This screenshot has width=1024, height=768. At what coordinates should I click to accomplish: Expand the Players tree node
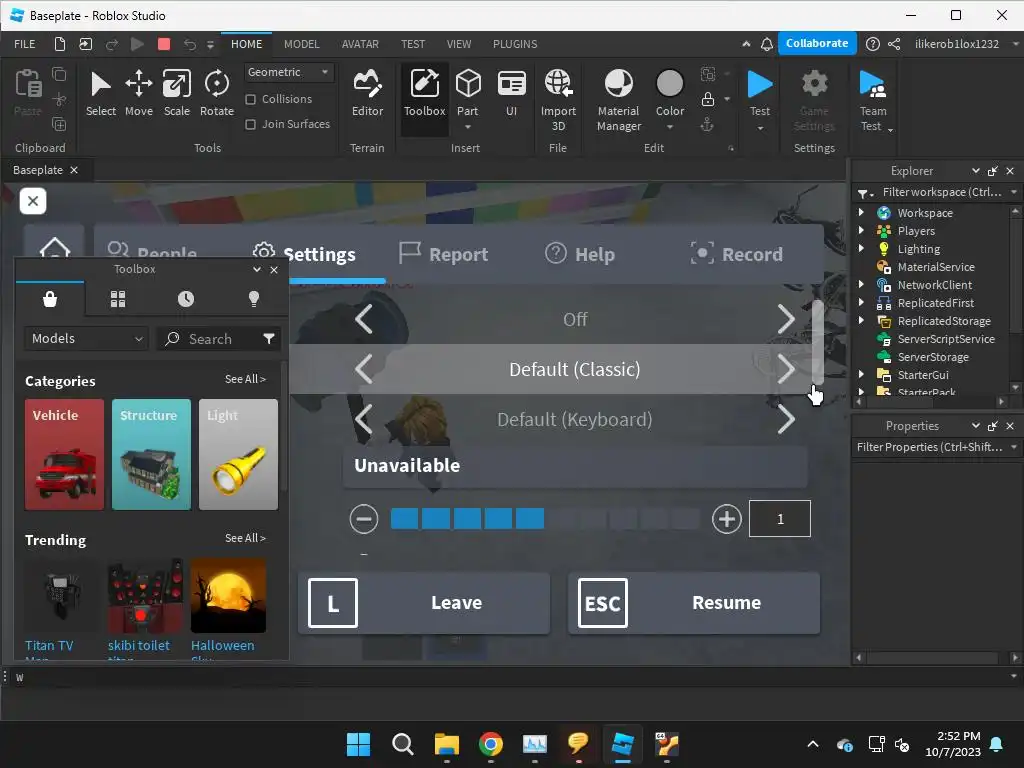pyautogui.click(x=861, y=231)
